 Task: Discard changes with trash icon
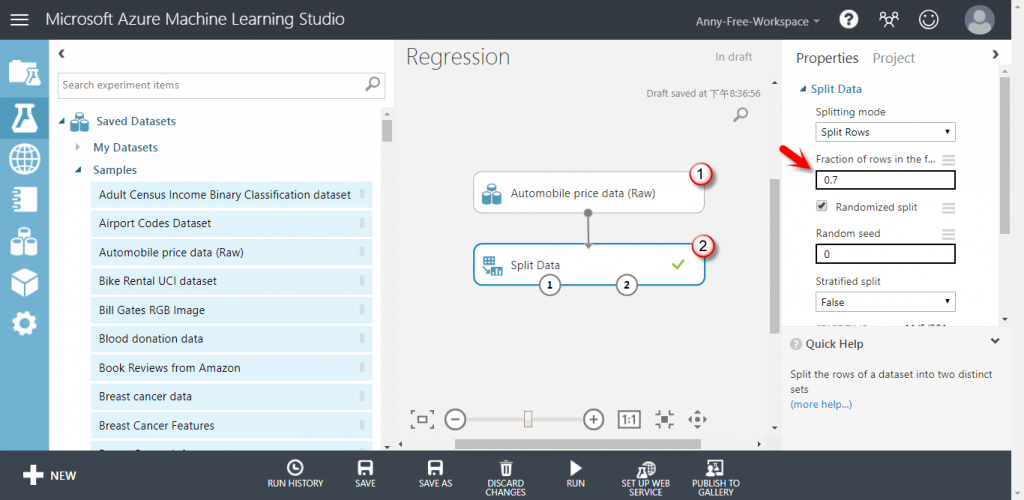505,478
